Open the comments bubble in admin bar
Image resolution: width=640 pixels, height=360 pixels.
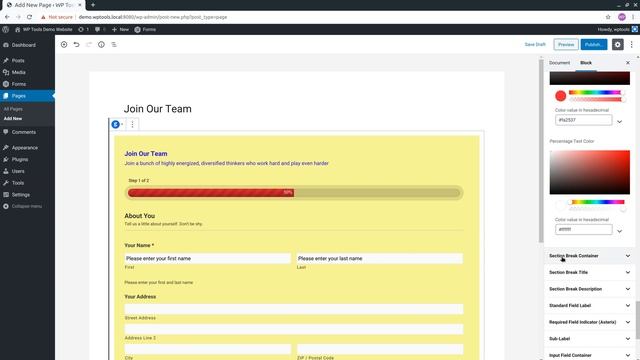[100, 29]
